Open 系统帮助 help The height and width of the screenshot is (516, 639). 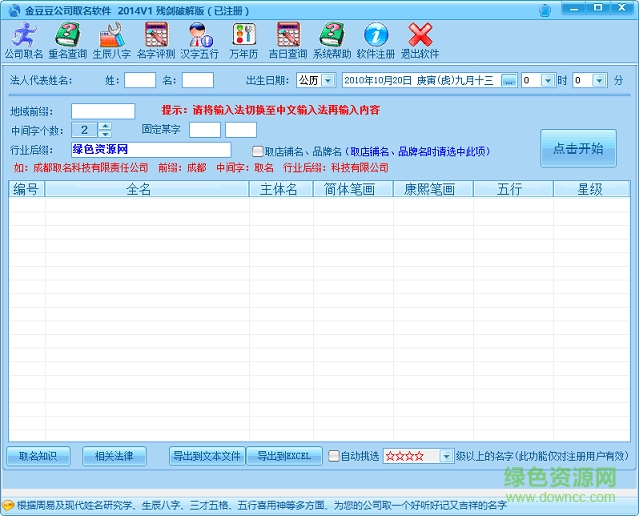(332, 40)
